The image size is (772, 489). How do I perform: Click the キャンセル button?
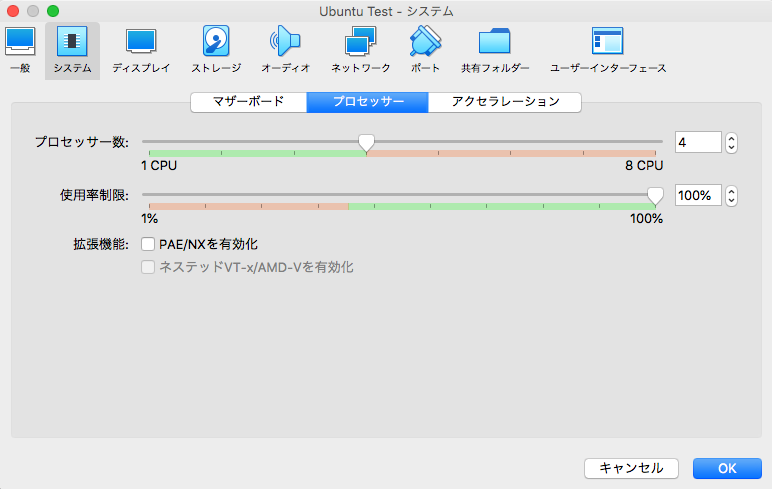pos(631,468)
